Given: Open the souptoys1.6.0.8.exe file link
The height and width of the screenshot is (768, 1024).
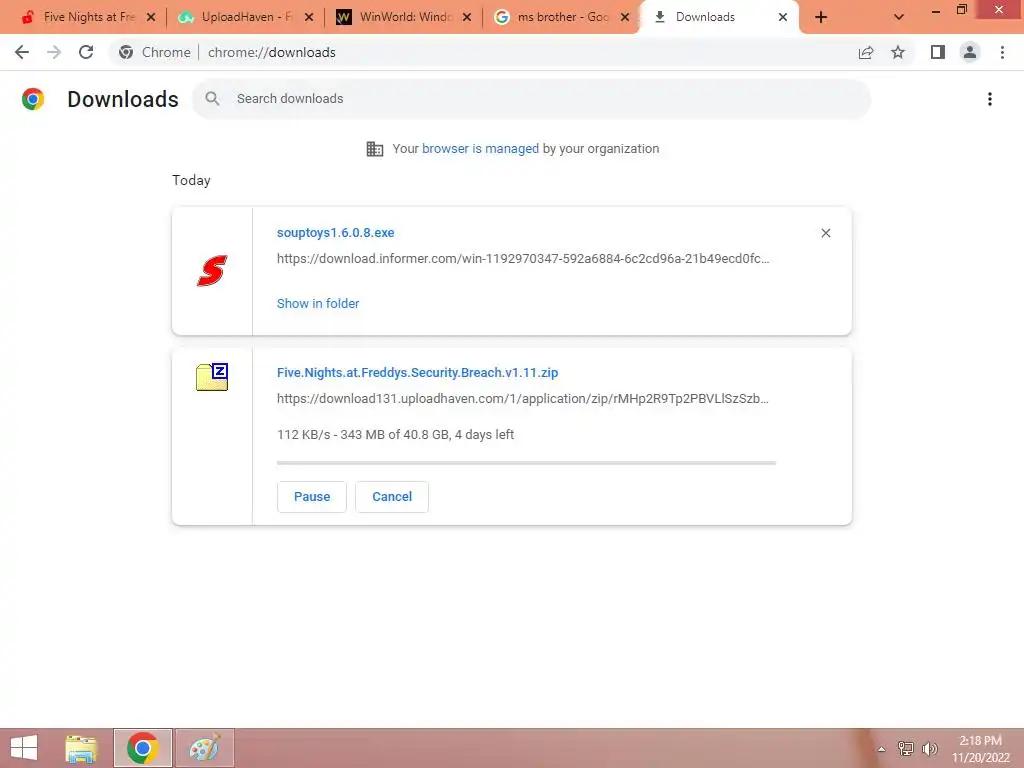Looking at the screenshot, I should pyautogui.click(x=336, y=233).
